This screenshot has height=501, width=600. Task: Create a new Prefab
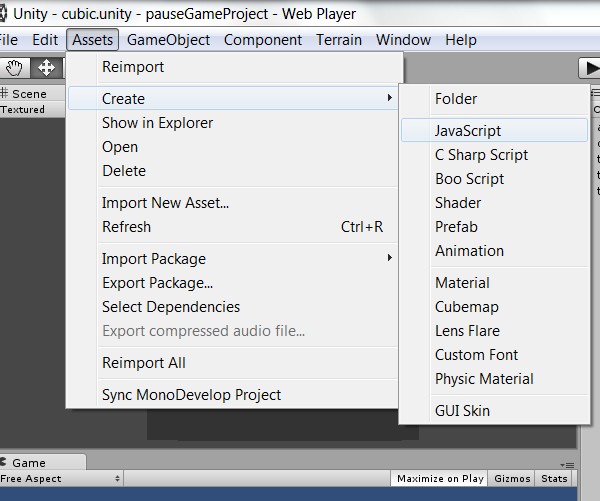click(x=494, y=227)
